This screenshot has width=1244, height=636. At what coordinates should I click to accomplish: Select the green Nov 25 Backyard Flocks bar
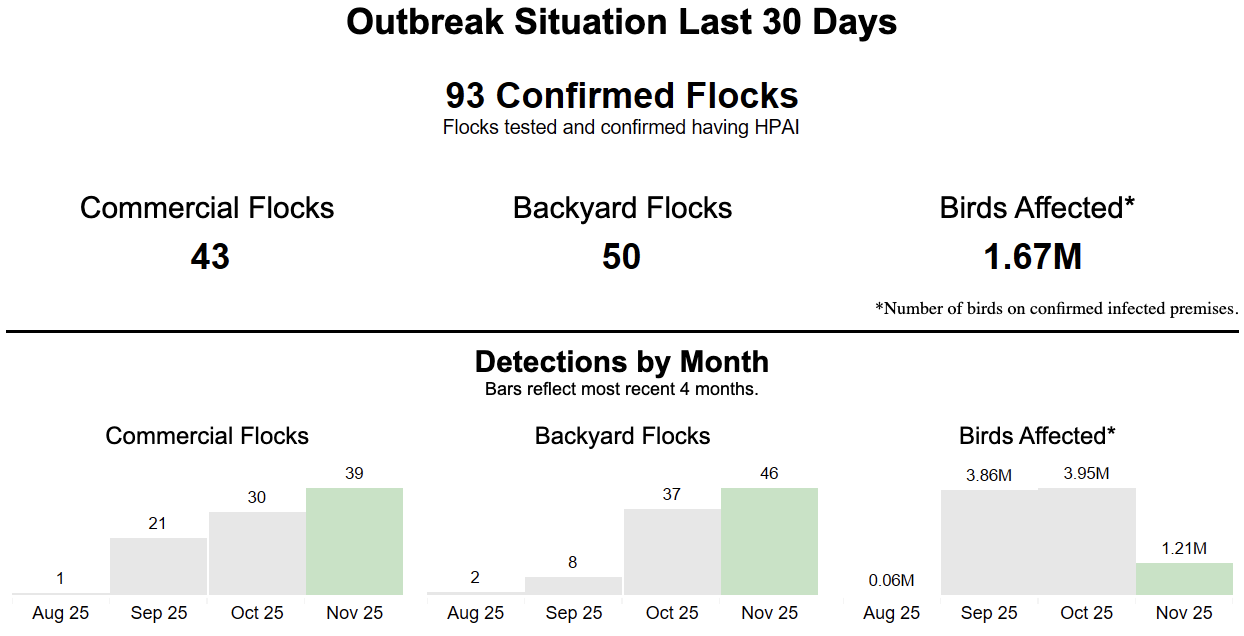(769, 541)
